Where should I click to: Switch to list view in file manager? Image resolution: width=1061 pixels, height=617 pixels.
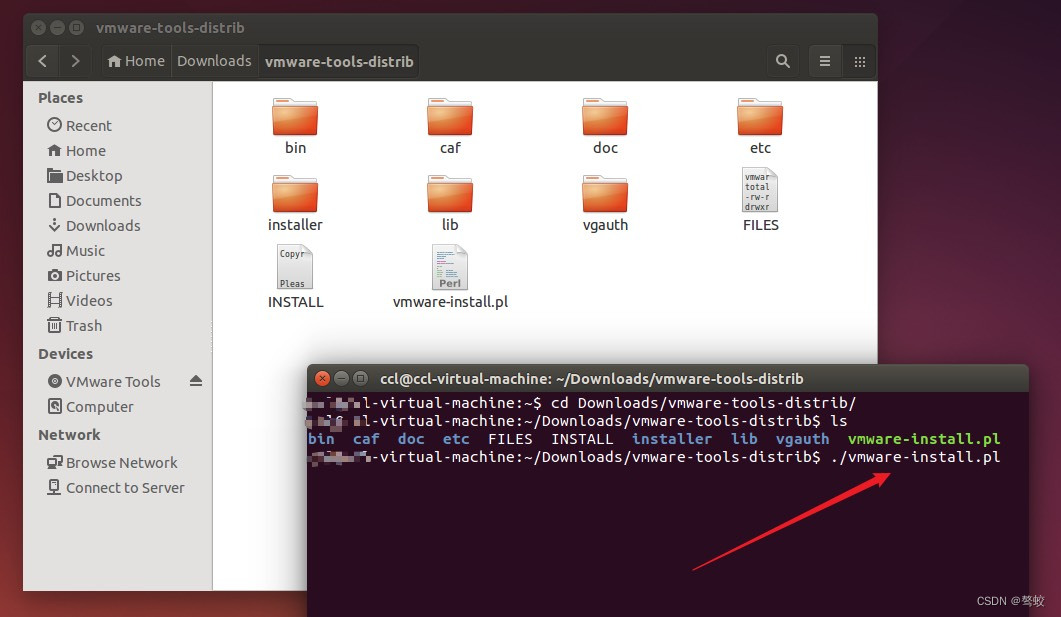825,62
